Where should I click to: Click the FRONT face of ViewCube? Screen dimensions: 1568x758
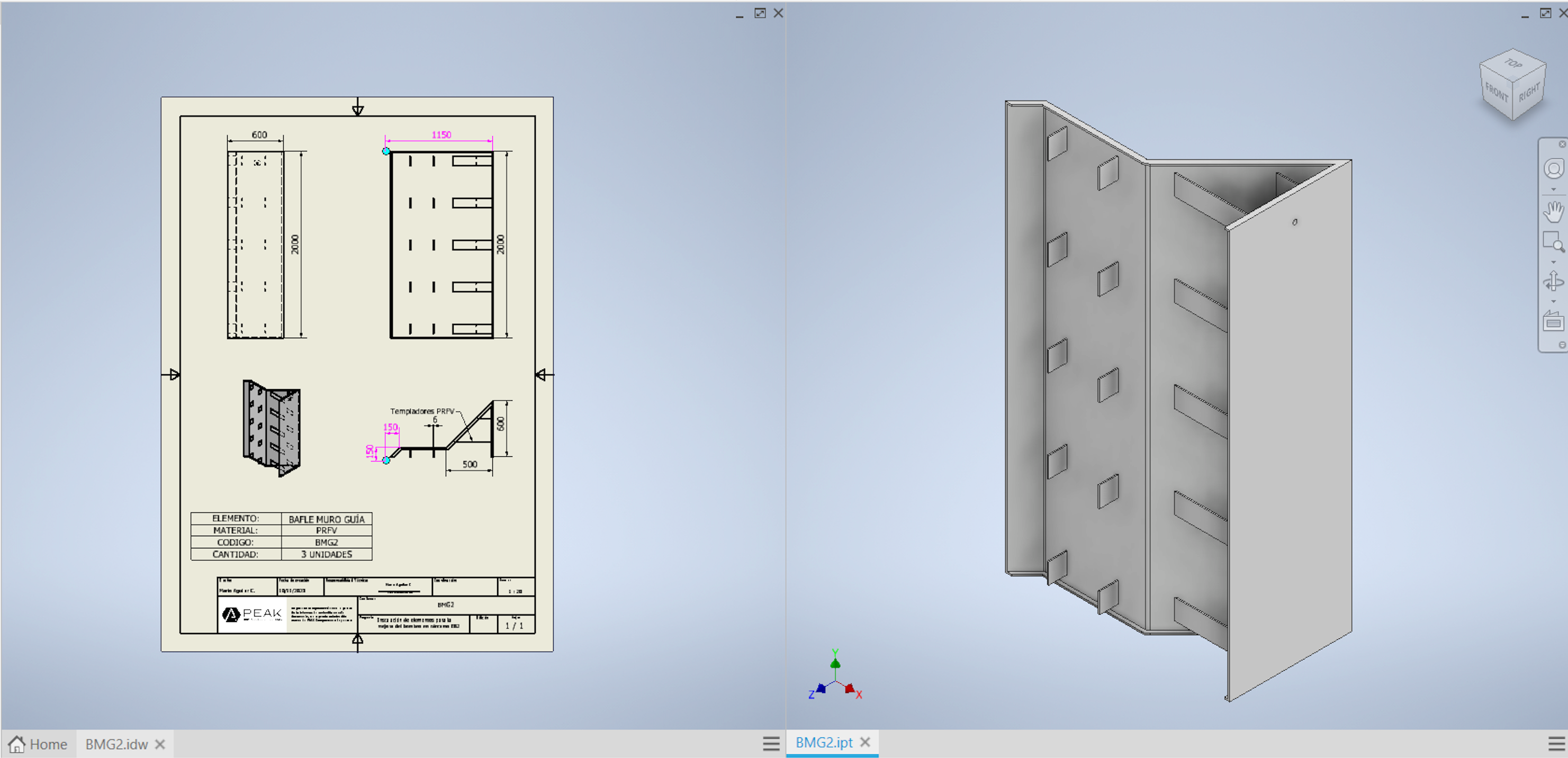pyautogui.click(x=1496, y=94)
